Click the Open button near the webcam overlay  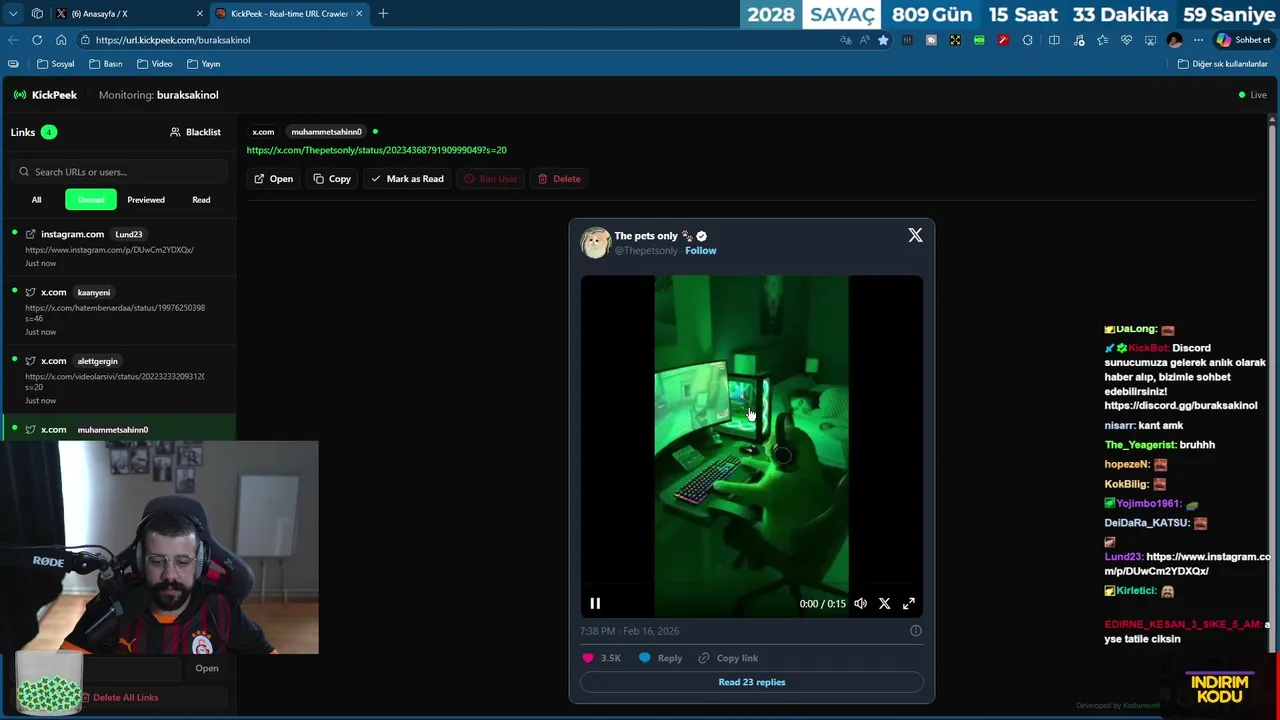[207, 668]
